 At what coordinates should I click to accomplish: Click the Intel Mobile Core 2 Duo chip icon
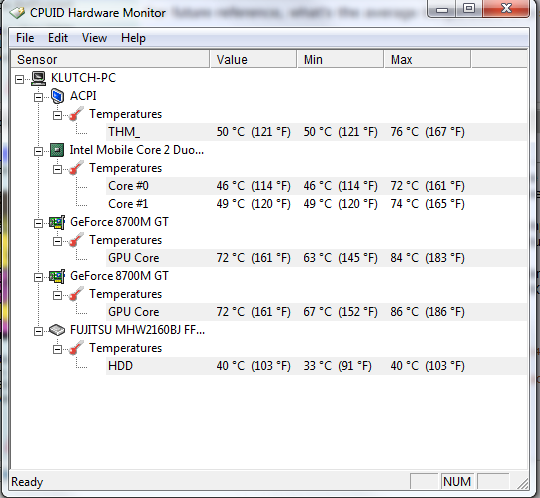coord(57,150)
